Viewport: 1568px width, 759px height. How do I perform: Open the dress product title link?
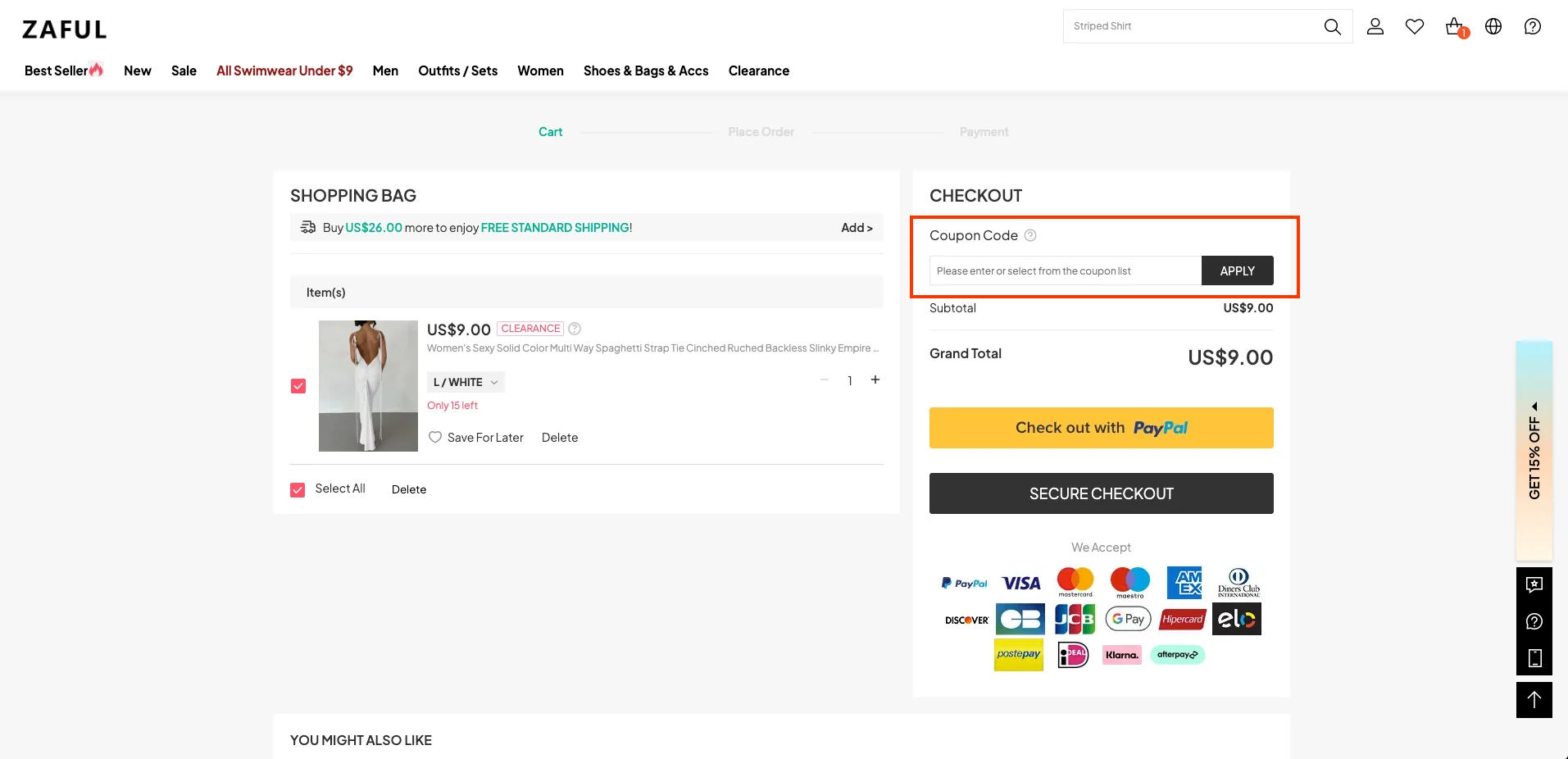[652, 348]
